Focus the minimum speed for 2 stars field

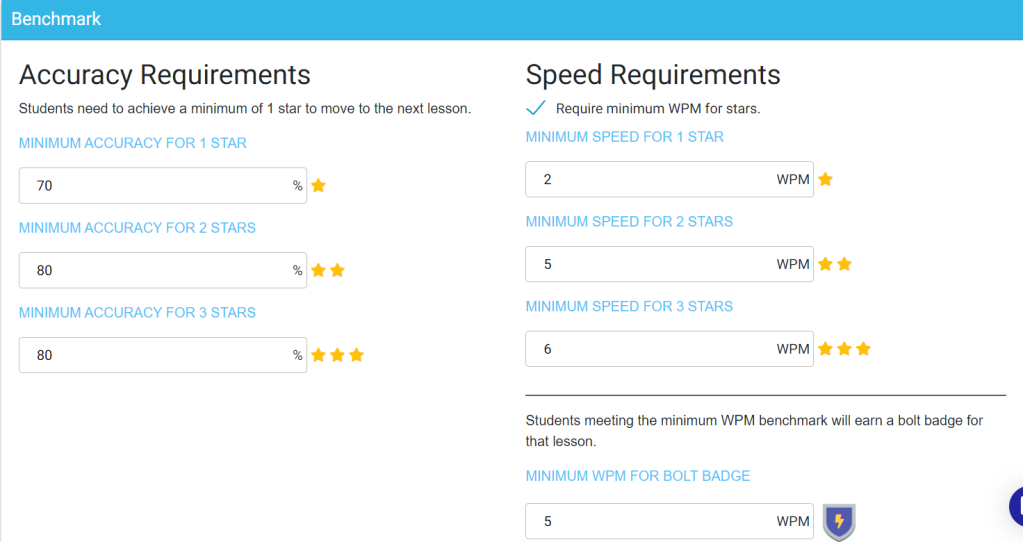[669, 264]
